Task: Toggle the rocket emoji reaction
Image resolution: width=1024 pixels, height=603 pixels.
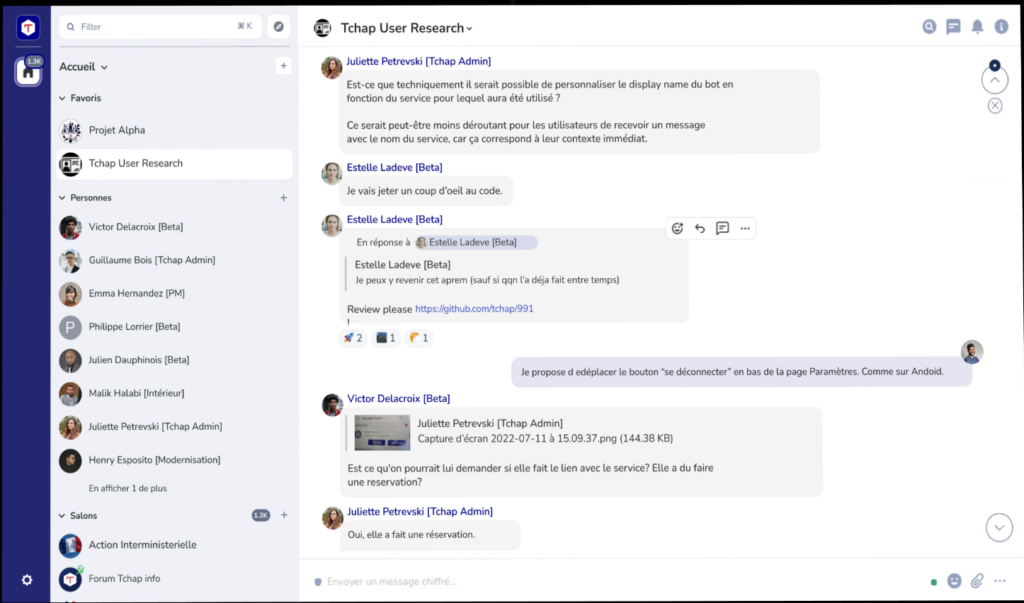Action: [353, 338]
